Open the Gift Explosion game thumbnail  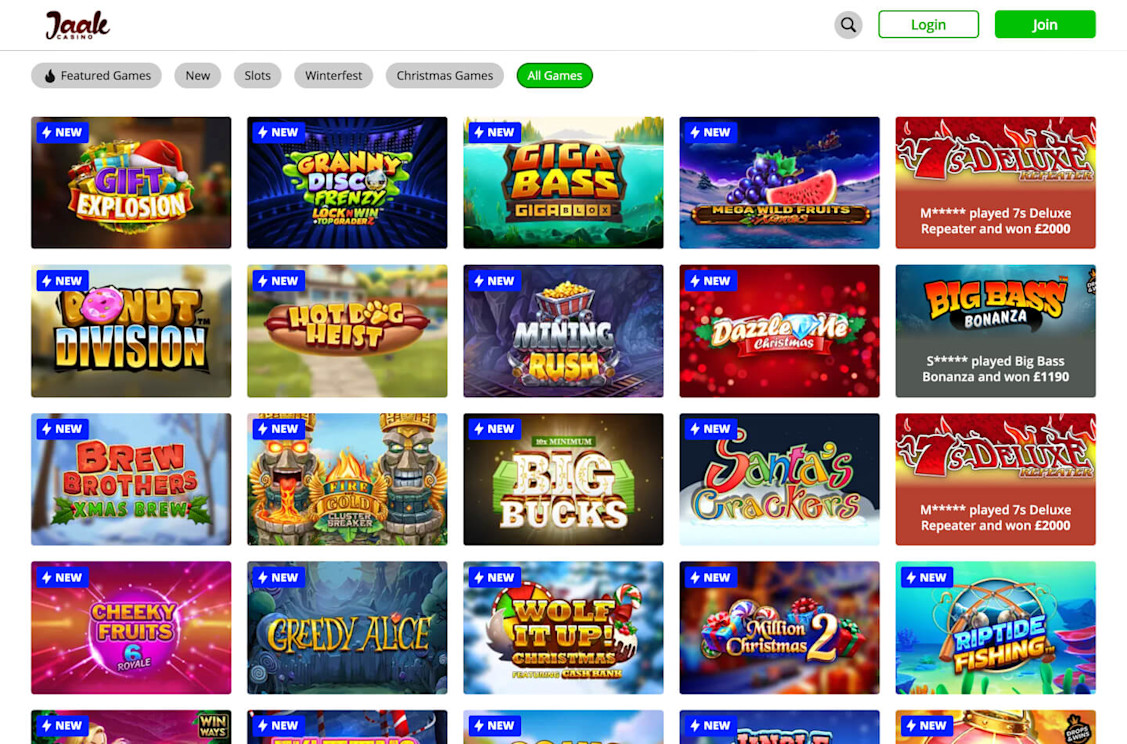click(131, 183)
